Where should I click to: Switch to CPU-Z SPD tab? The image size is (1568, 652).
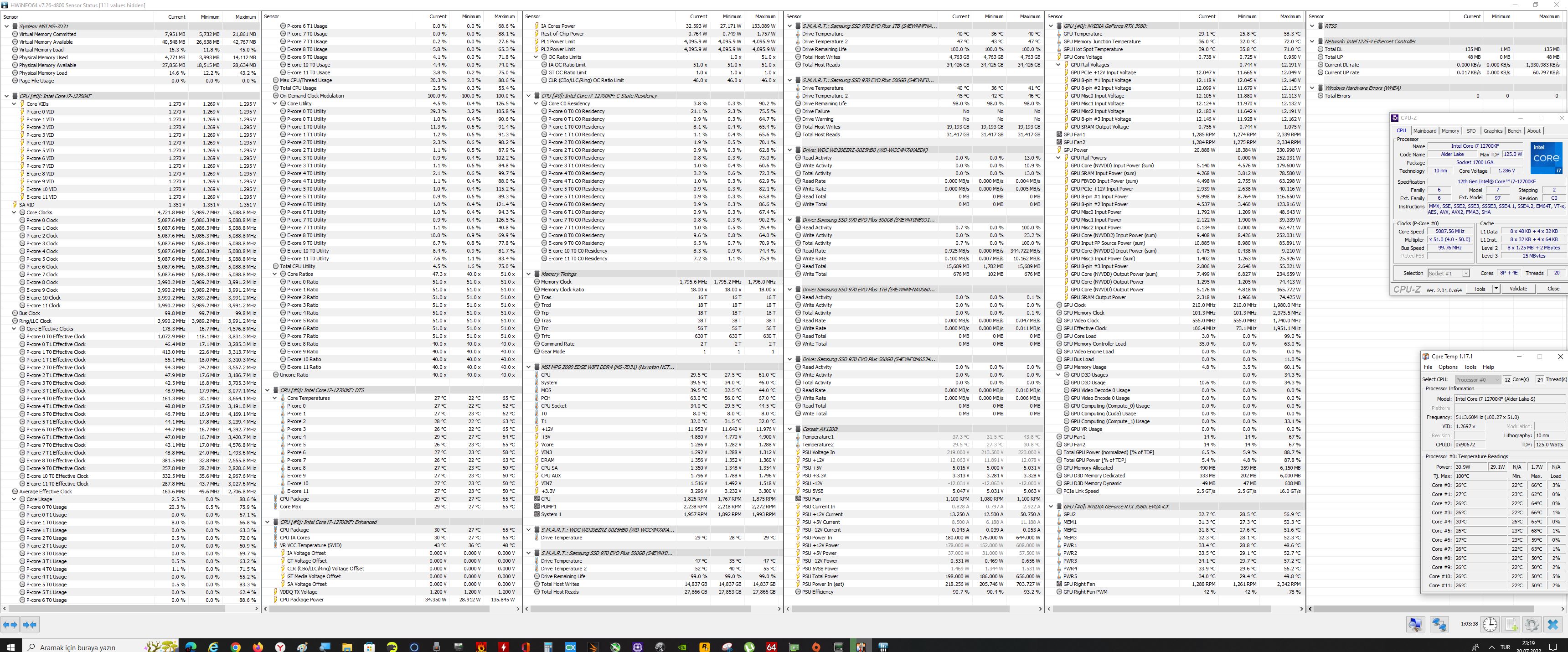1471,131
